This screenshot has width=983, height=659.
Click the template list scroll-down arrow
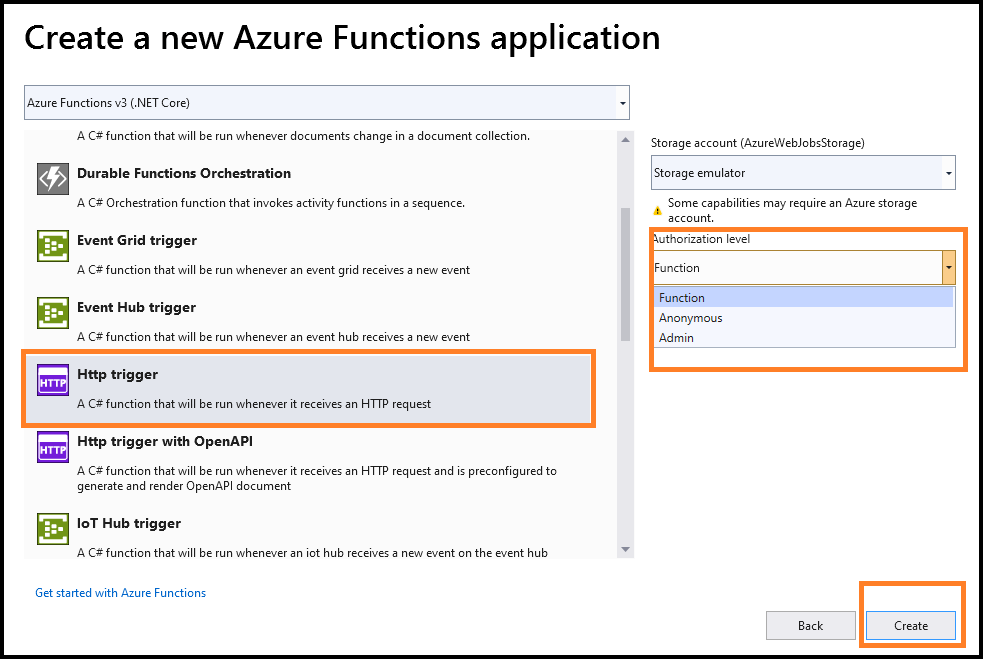[626, 550]
